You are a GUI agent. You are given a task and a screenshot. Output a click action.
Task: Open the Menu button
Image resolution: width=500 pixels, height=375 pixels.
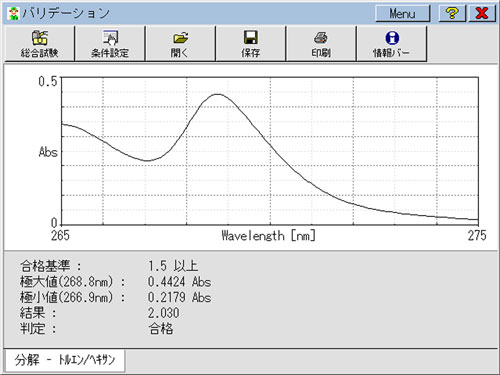[x=403, y=13]
